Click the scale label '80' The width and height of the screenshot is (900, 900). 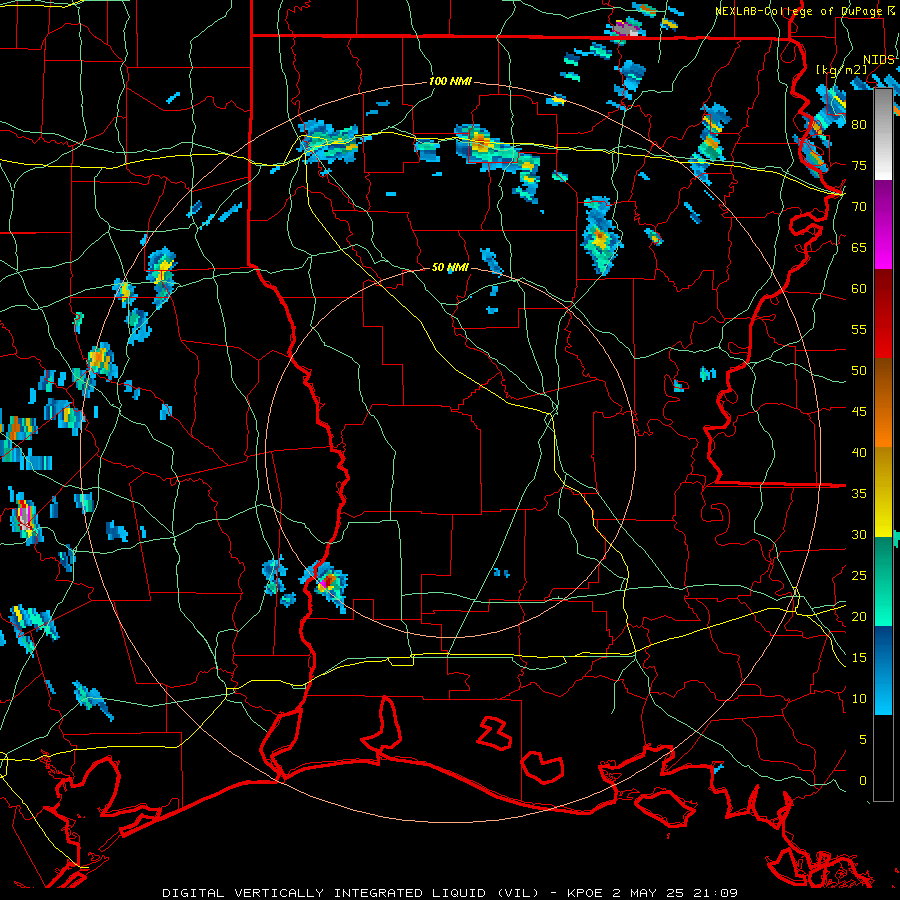(859, 125)
